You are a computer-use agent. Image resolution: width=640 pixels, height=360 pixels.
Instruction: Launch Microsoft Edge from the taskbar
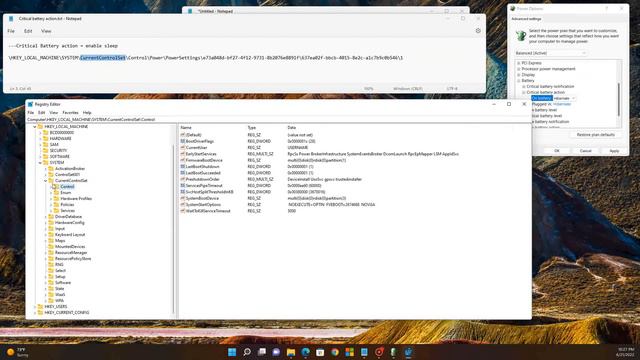tap(305, 352)
